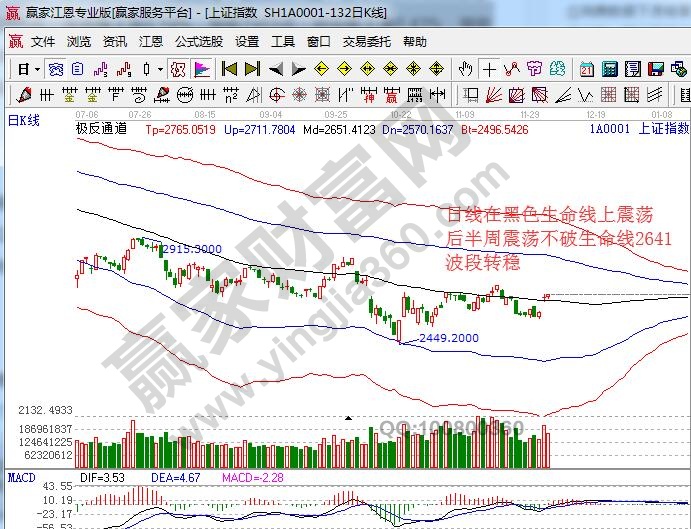Click the 上证指数 stock name label

663,129
